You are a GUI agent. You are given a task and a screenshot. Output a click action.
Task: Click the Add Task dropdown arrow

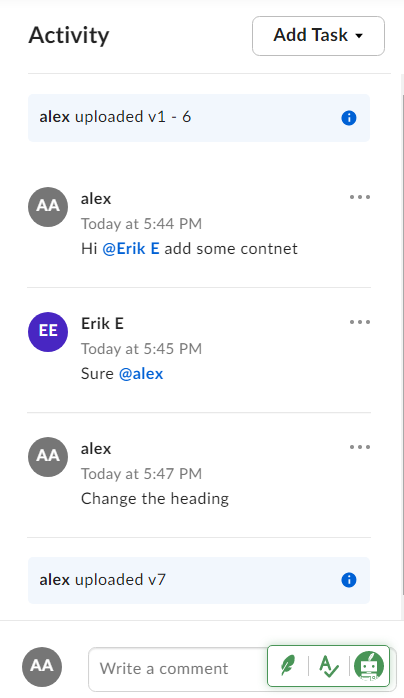click(x=359, y=36)
